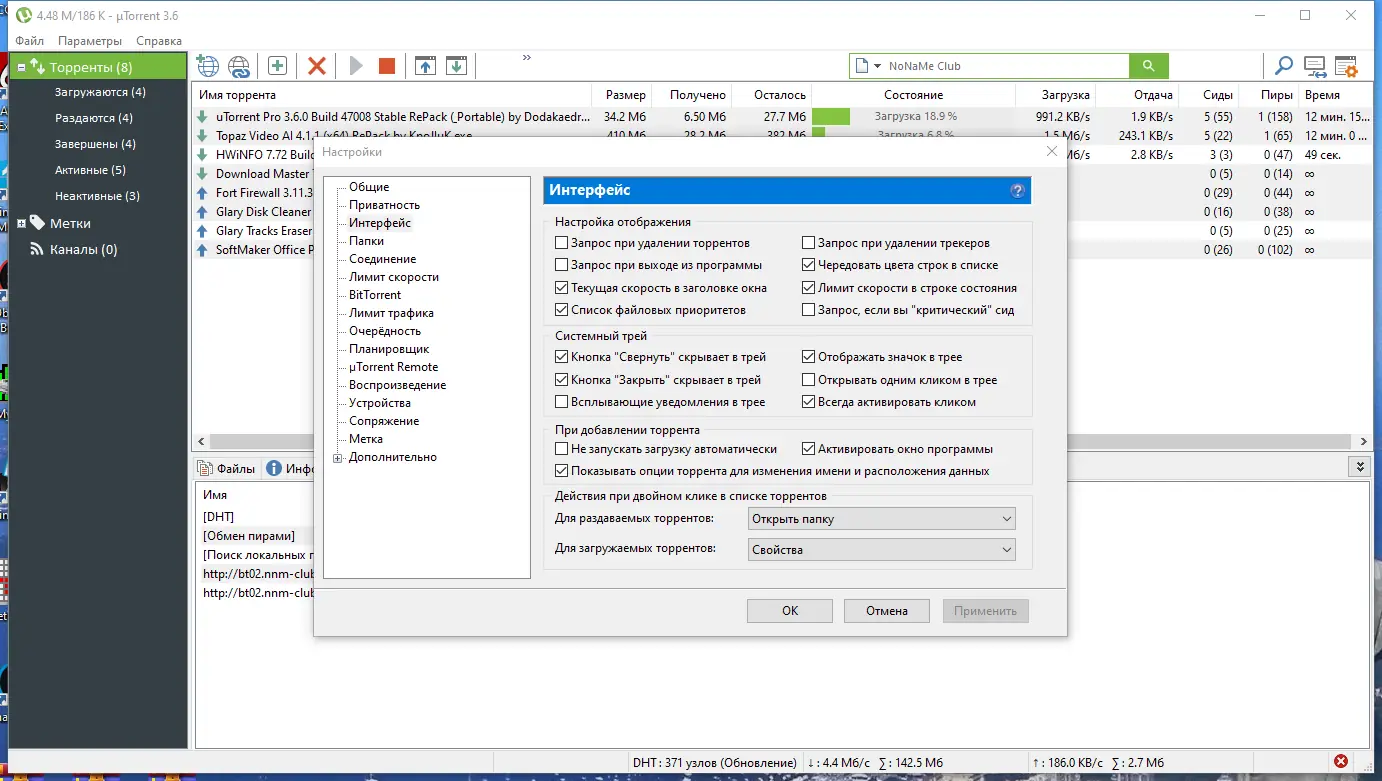Click the red X Remove torrent icon
Image resolution: width=1382 pixels, height=781 pixels.
(x=317, y=66)
